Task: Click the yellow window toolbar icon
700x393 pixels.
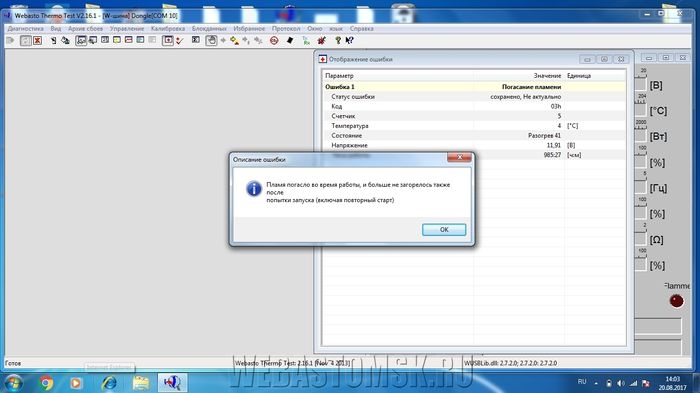Action: coord(117,40)
